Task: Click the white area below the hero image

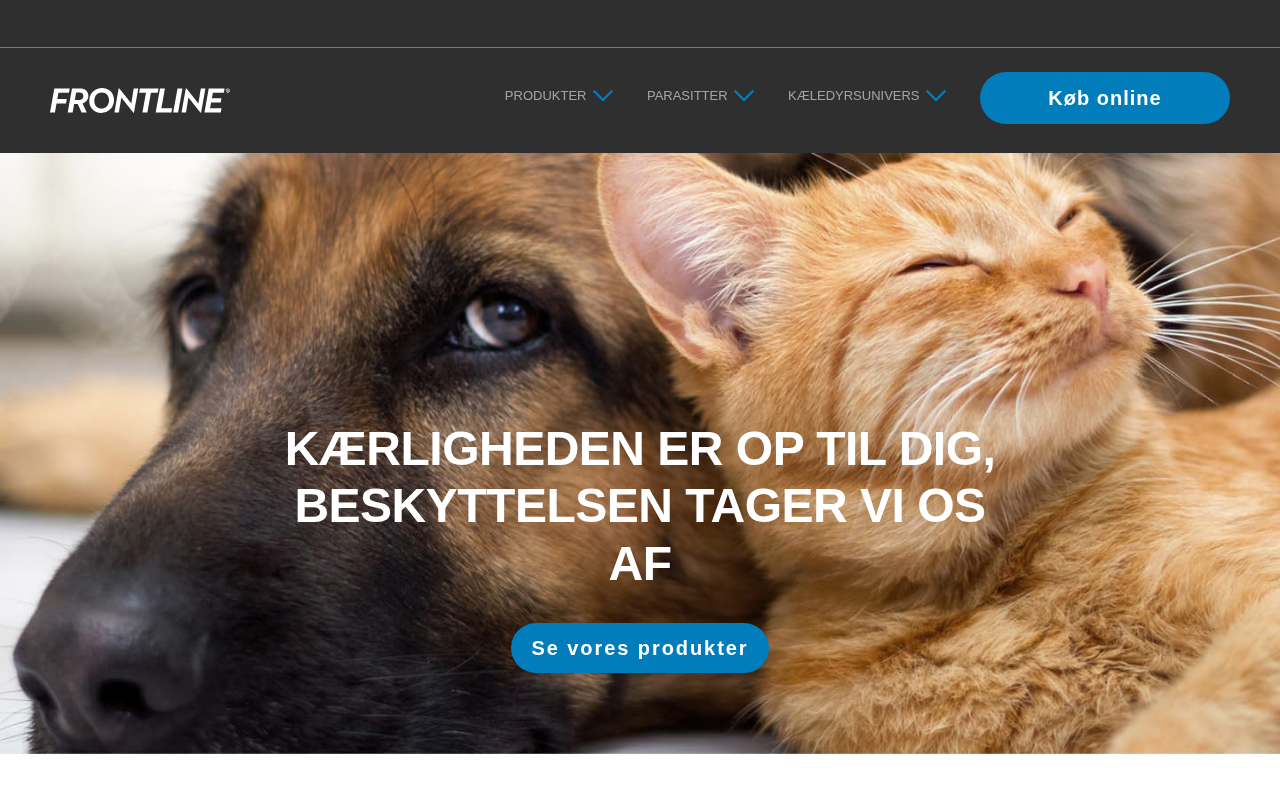Action: (x=640, y=777)
